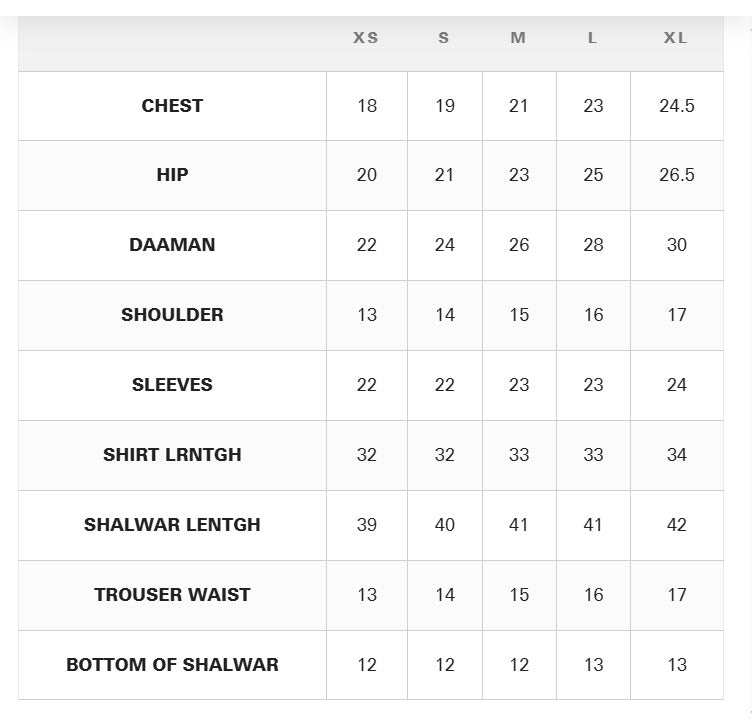Click the SHALWAR LENTGH row label
Image resolution: width=752 pixels, height=720 pixels.
pyautogui.click(x=172, y=525)
